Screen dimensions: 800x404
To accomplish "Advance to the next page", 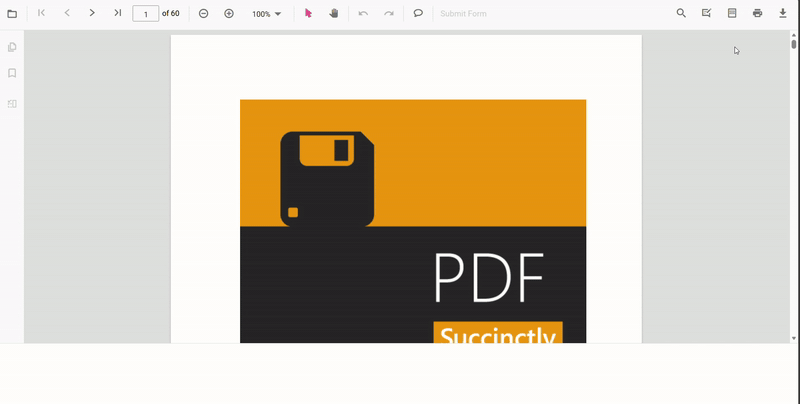I will click(92, 14).
